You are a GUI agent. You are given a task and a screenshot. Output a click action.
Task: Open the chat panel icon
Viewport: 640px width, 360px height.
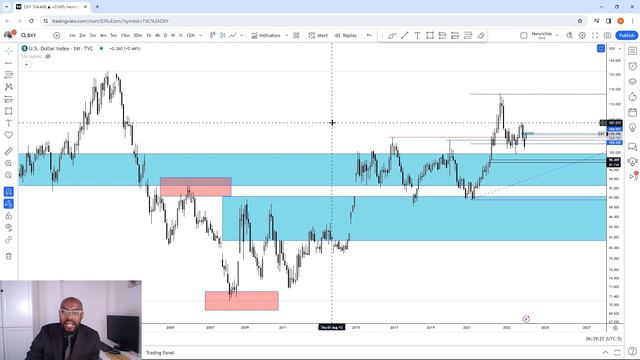click(632, 147)
